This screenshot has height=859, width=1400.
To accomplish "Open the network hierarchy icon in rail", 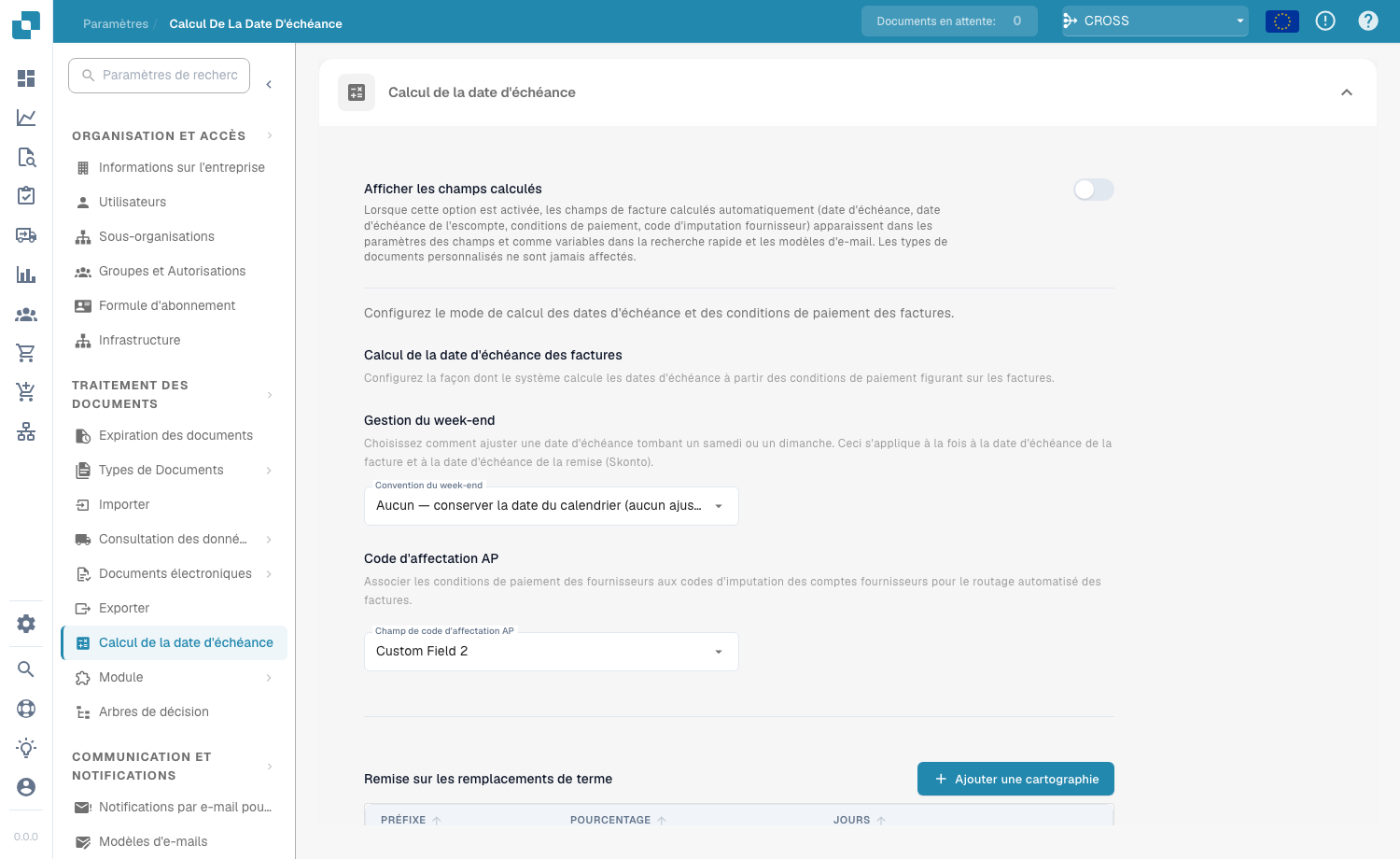I will 26,431.
